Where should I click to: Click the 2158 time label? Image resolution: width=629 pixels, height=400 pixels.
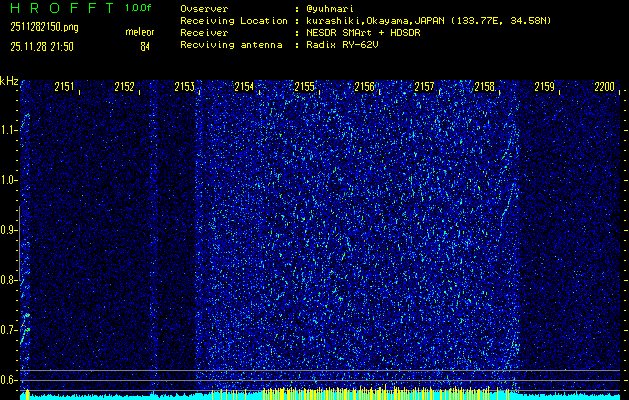pos(485,87)
